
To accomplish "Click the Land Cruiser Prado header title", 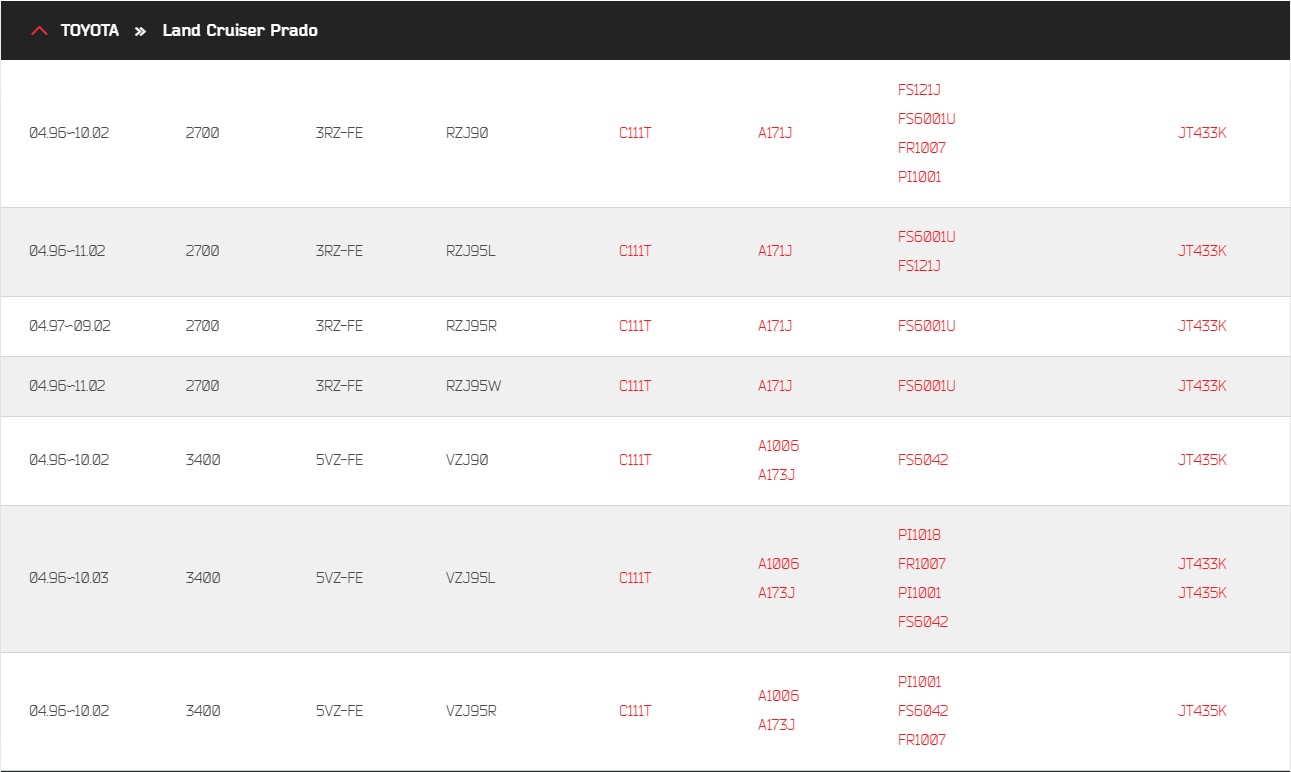I will (240, 31).
